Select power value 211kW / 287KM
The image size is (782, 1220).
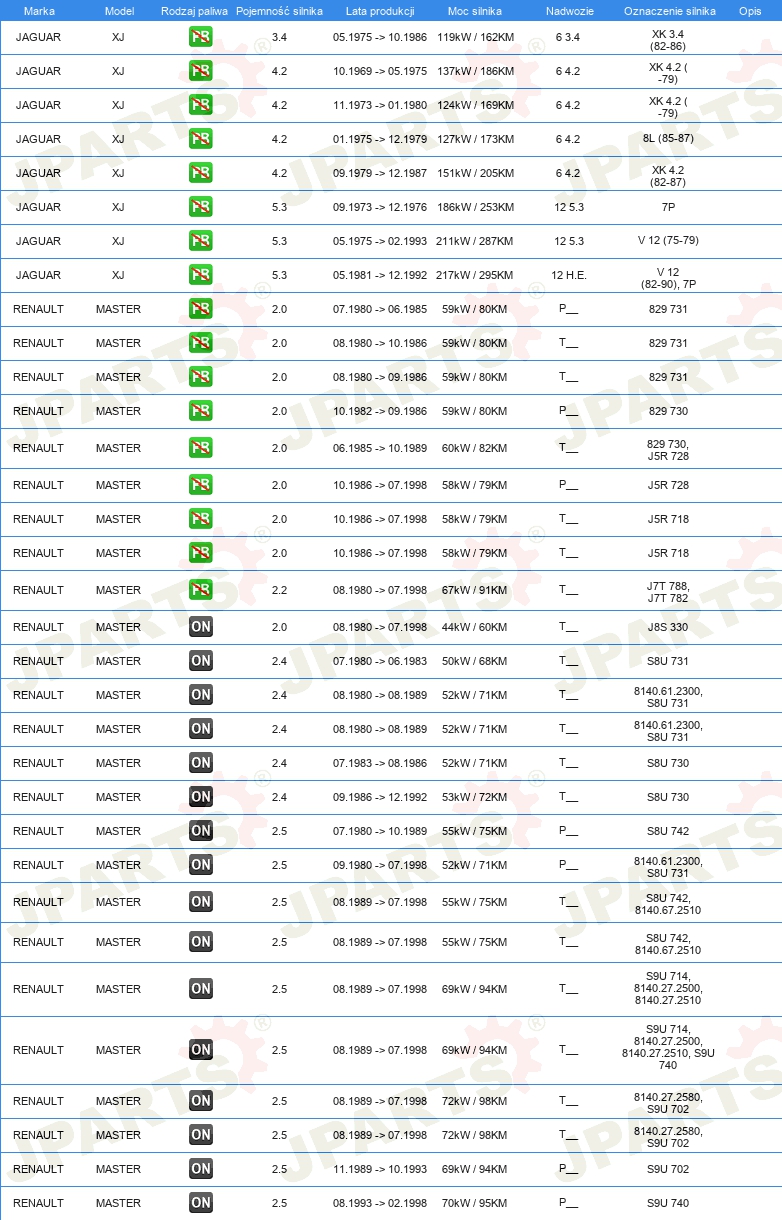point(475,241)
